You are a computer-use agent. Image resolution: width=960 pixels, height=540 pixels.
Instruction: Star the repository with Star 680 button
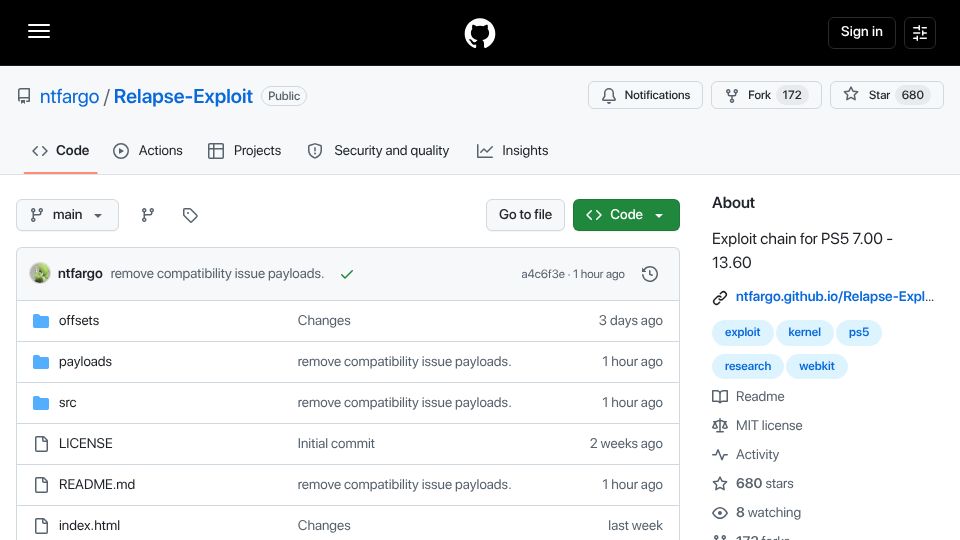887,95
